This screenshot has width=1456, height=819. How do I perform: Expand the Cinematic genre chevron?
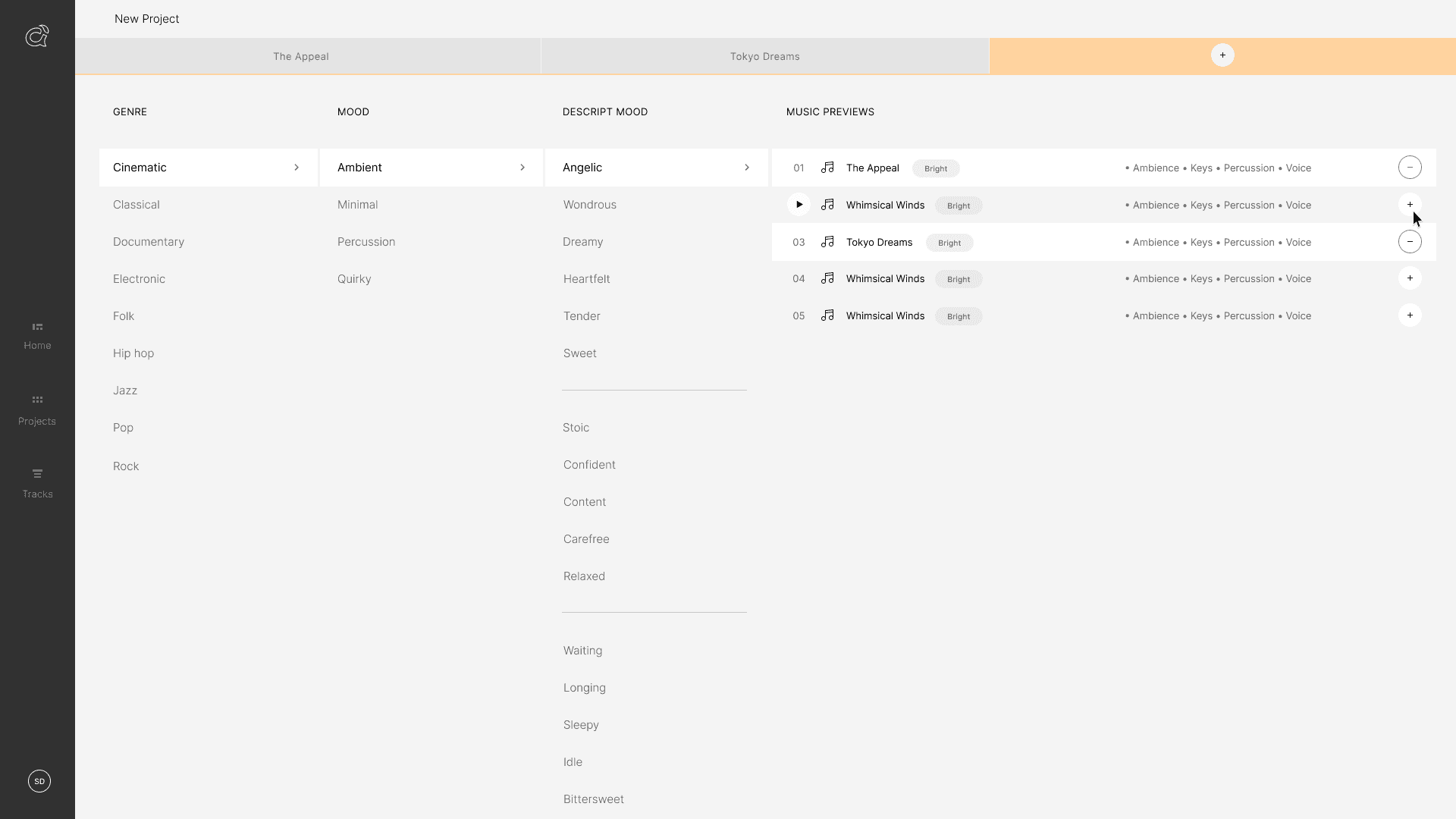point(297,168)
